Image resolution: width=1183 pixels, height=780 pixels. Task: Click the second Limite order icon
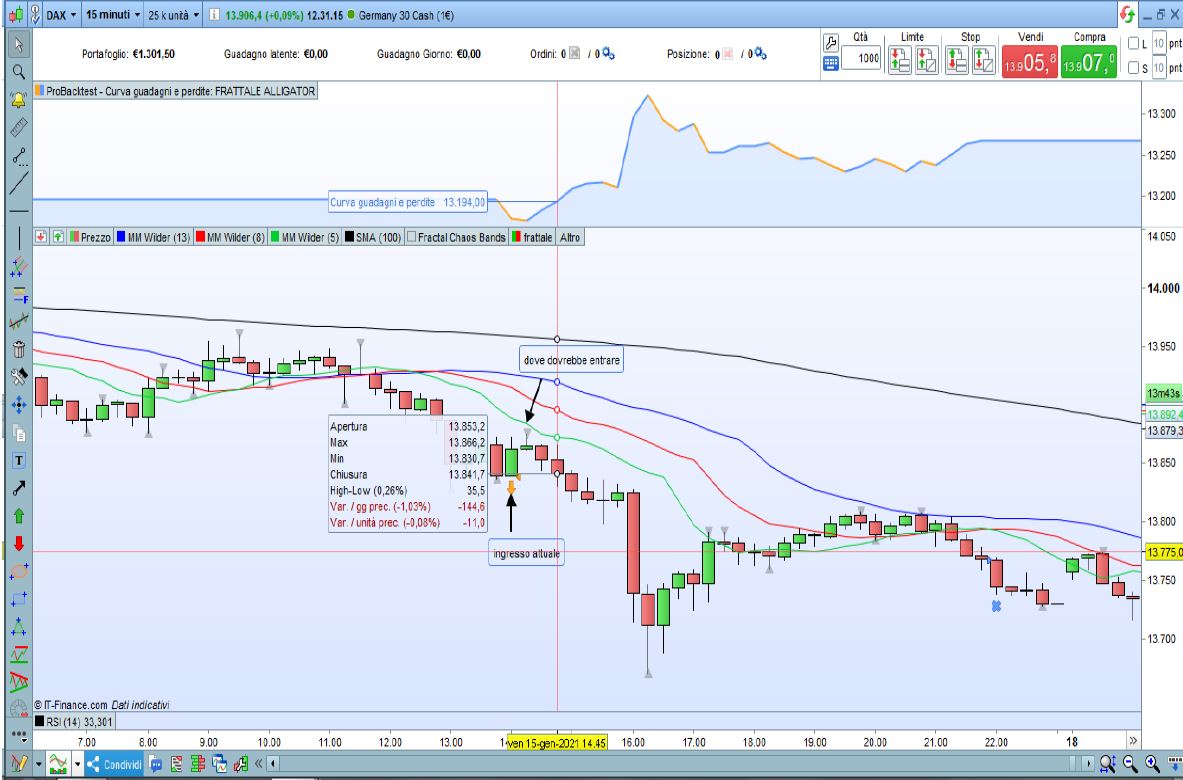click(x=926, y=60)
